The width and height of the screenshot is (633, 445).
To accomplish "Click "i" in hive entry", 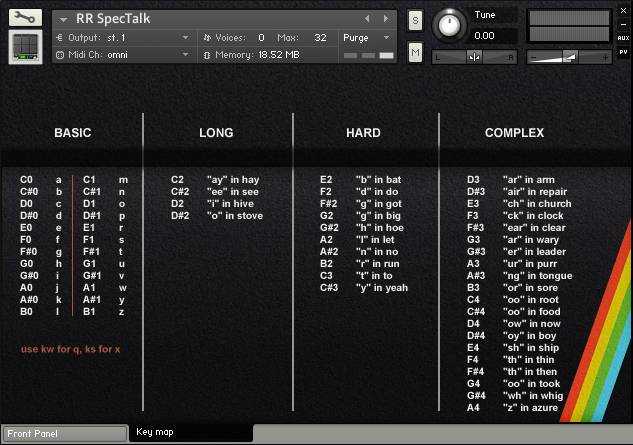I will 230,204.
